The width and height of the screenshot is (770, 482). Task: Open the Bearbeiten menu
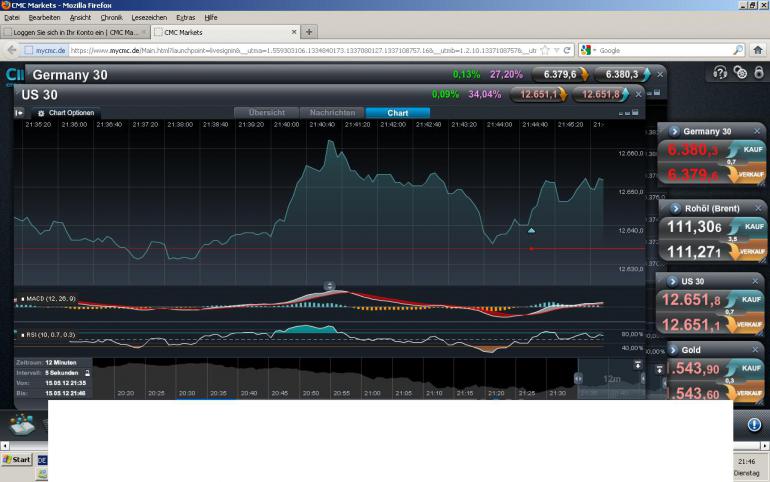point(44,18)
